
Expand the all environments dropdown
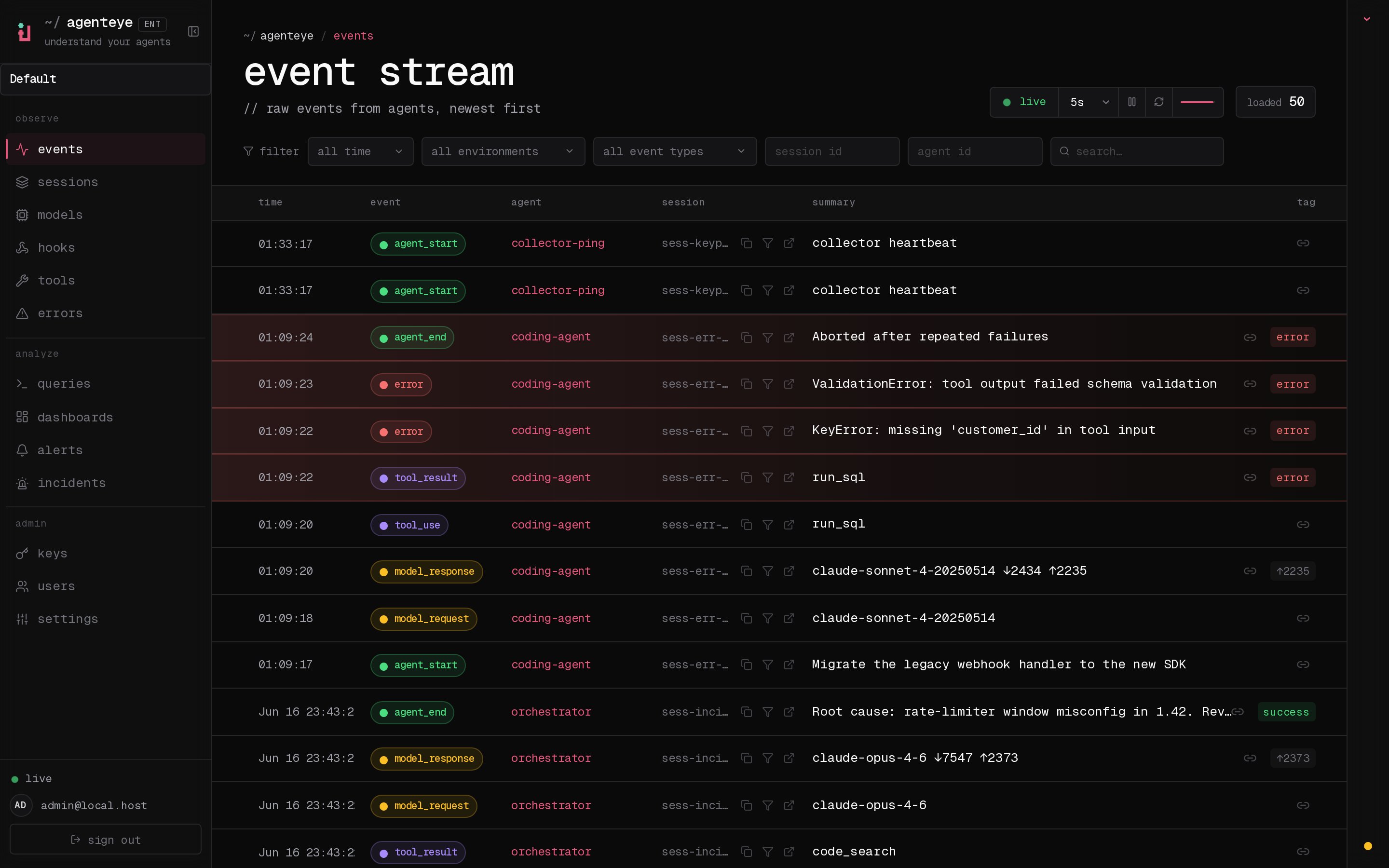[x=503, y=151]
